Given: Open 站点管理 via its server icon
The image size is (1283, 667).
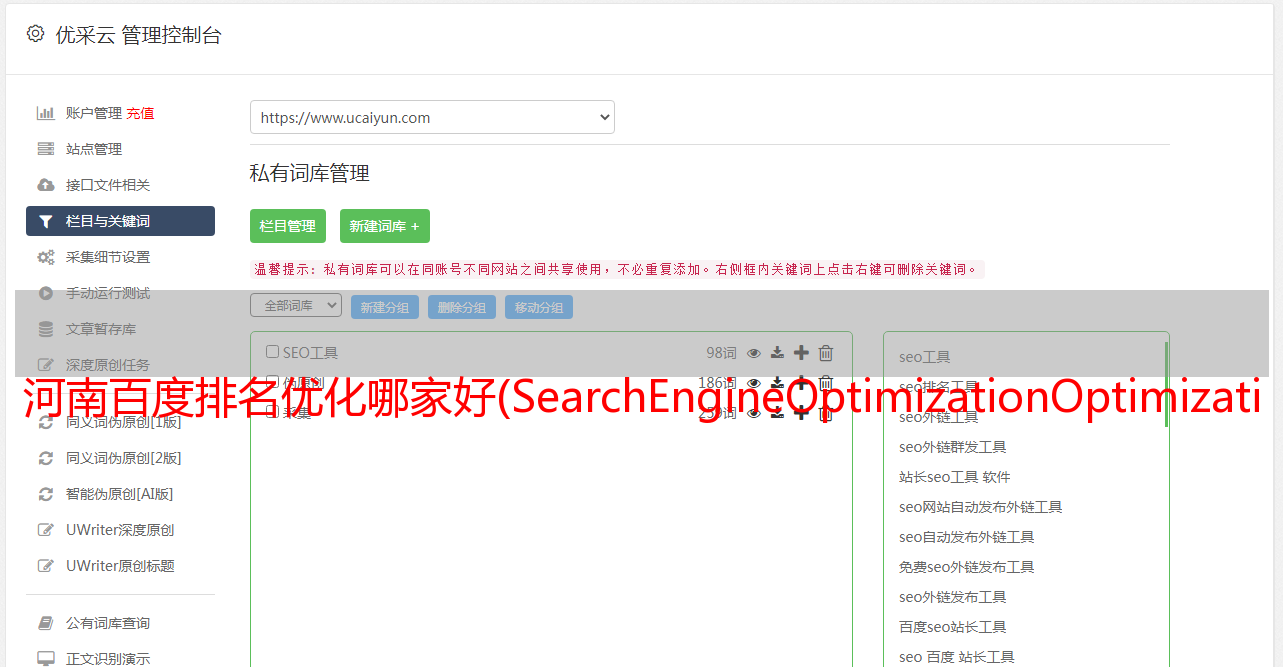Looking at the screenshot, I should click(46, 149).
